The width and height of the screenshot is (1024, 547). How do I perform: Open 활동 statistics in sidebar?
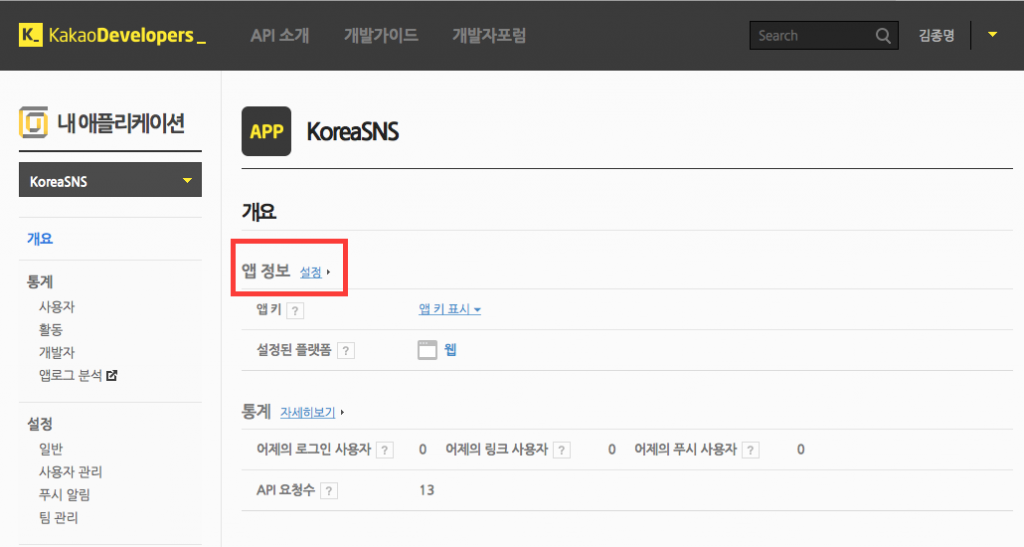(x=51, y=330)
